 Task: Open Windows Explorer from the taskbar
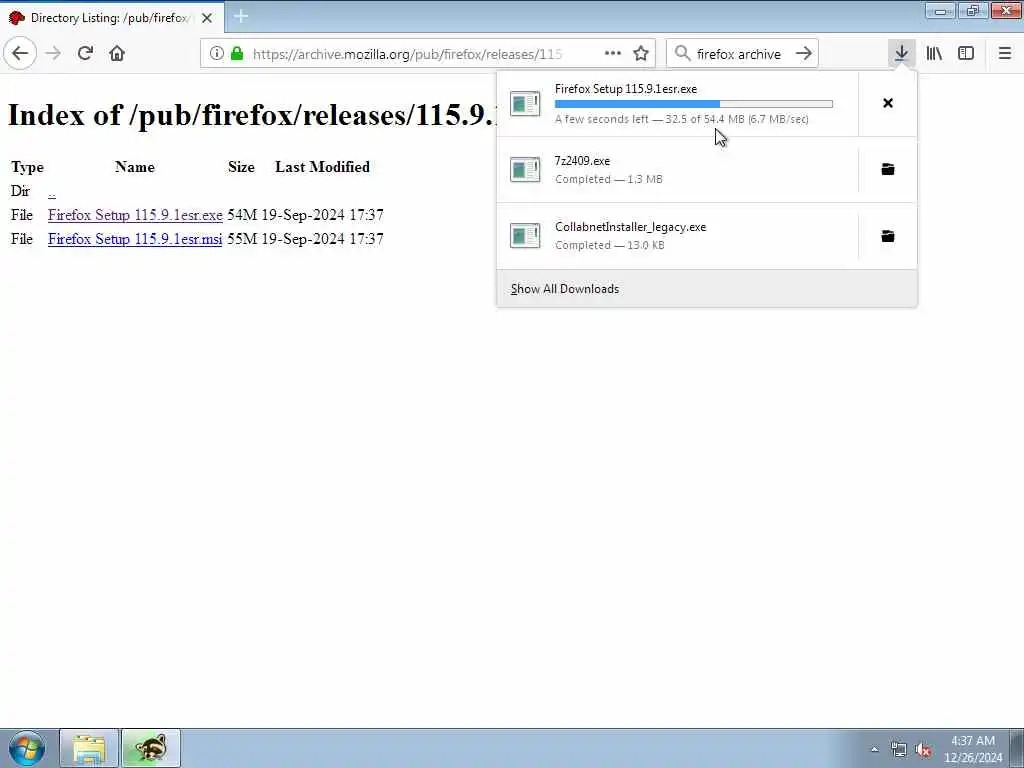89,748
